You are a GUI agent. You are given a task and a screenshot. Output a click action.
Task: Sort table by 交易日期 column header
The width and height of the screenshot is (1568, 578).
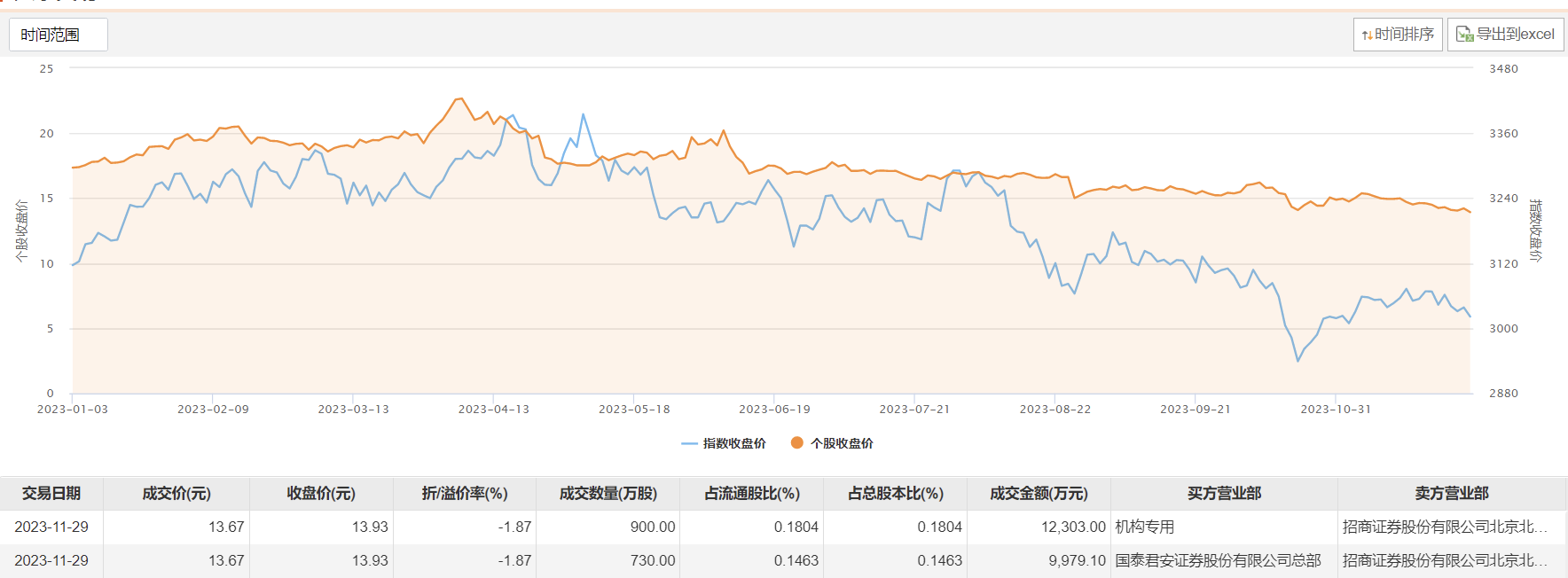tap(51, 493)
